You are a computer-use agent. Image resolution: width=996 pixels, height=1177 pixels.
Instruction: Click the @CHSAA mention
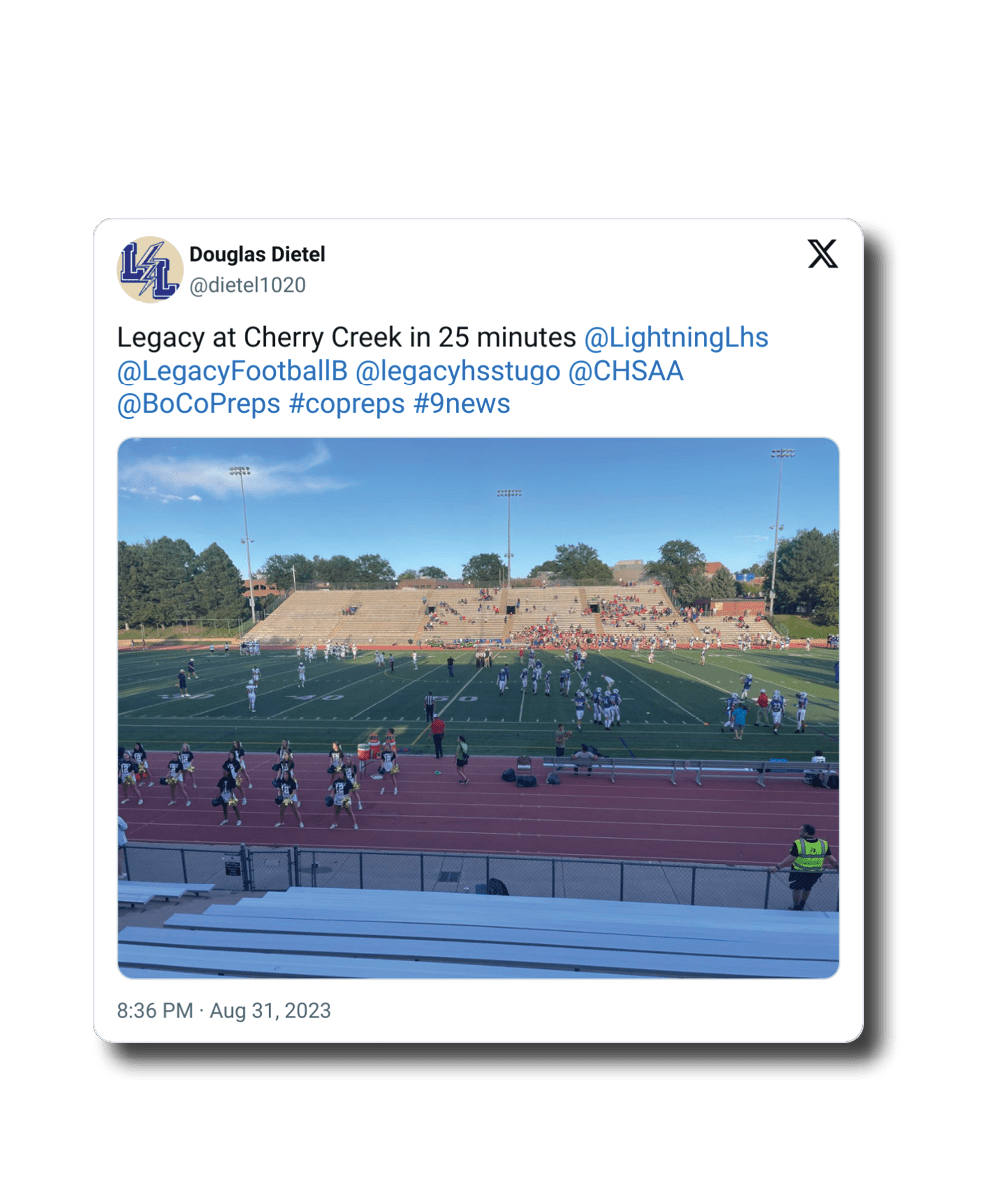[x=626, y=371]
